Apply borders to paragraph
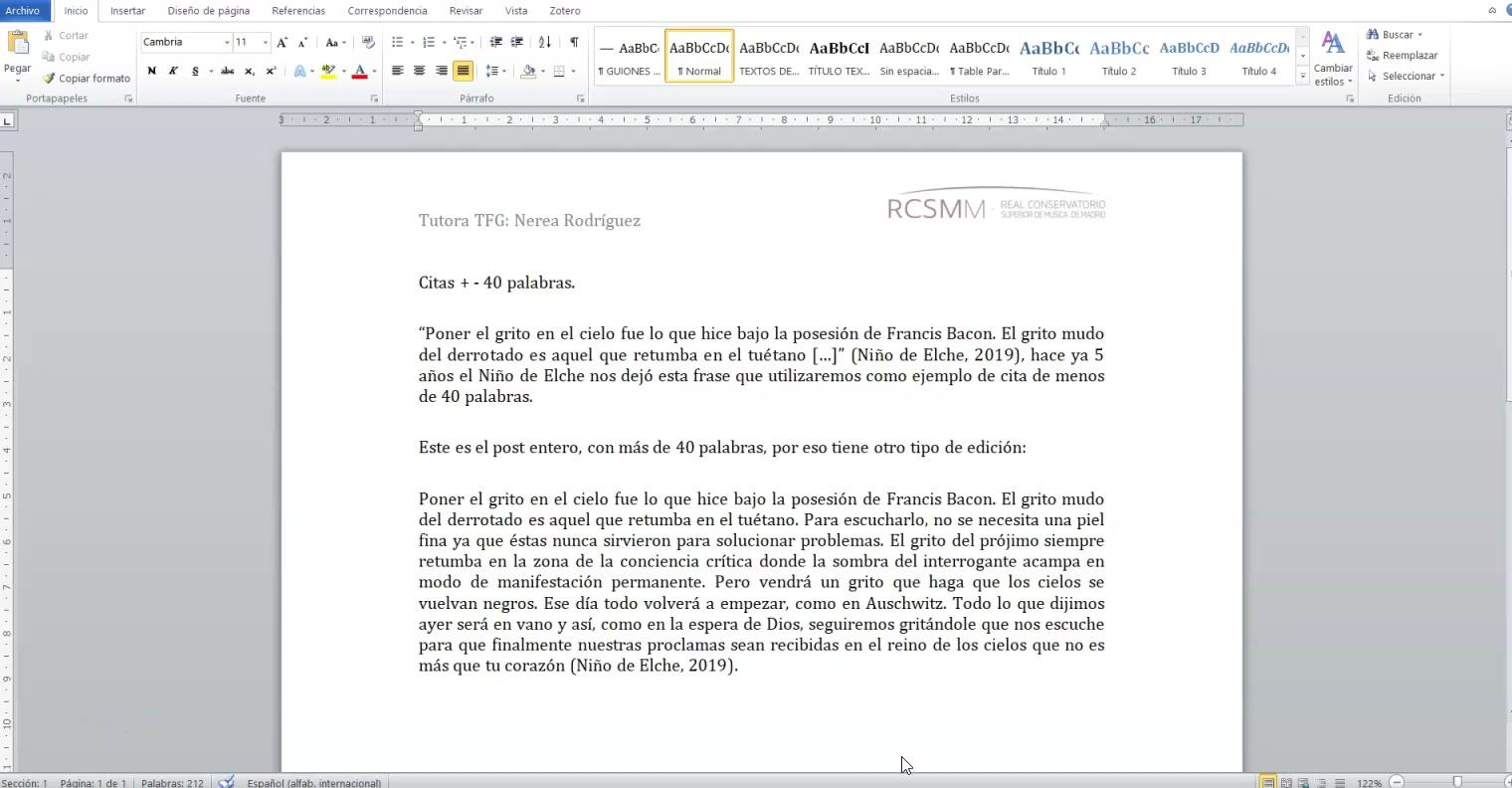Screen dimensions: 1512x788 pyautogui.click(x=559, y=72)
